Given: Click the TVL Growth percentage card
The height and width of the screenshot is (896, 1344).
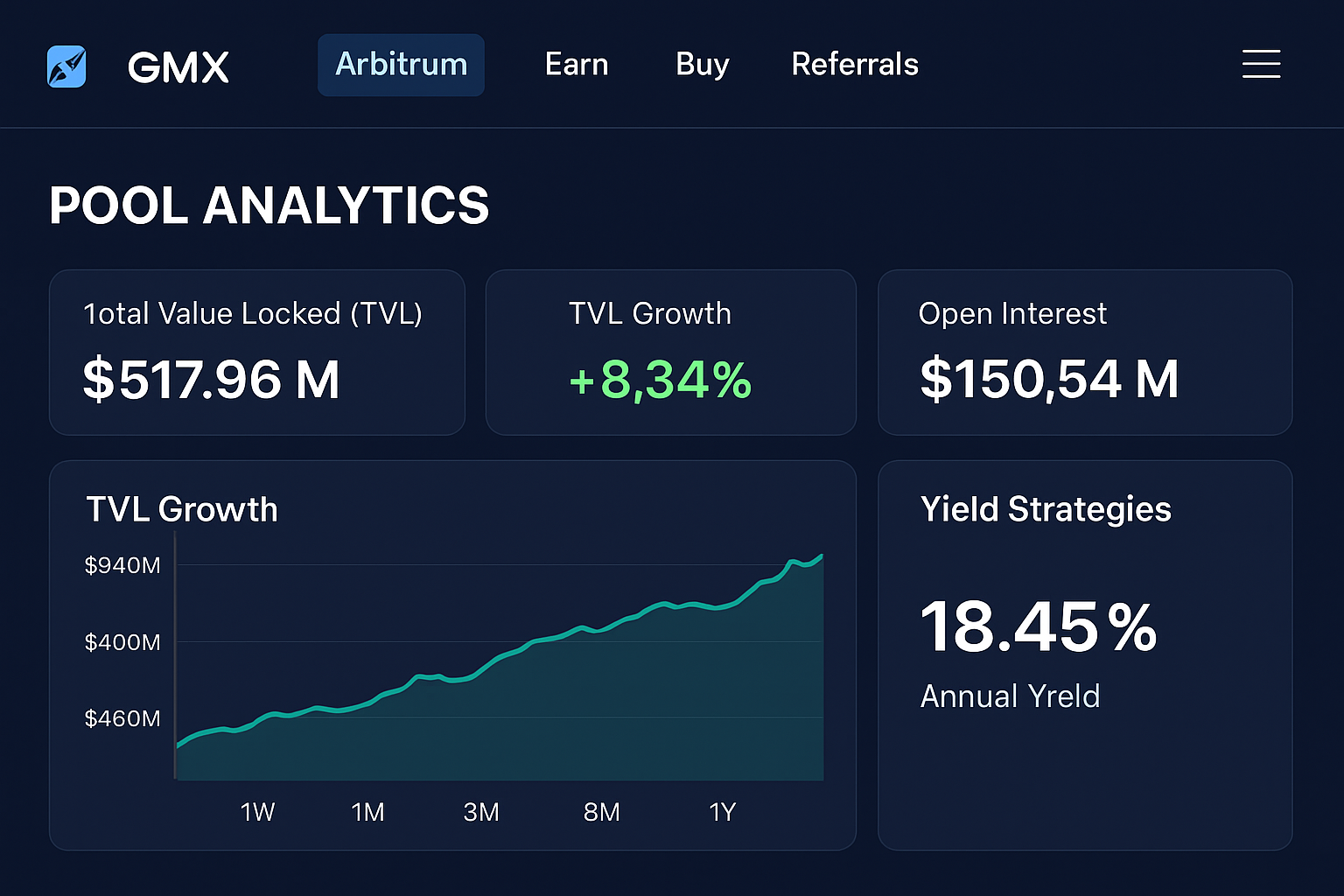Looking at the screenshot, I should 671,352.
